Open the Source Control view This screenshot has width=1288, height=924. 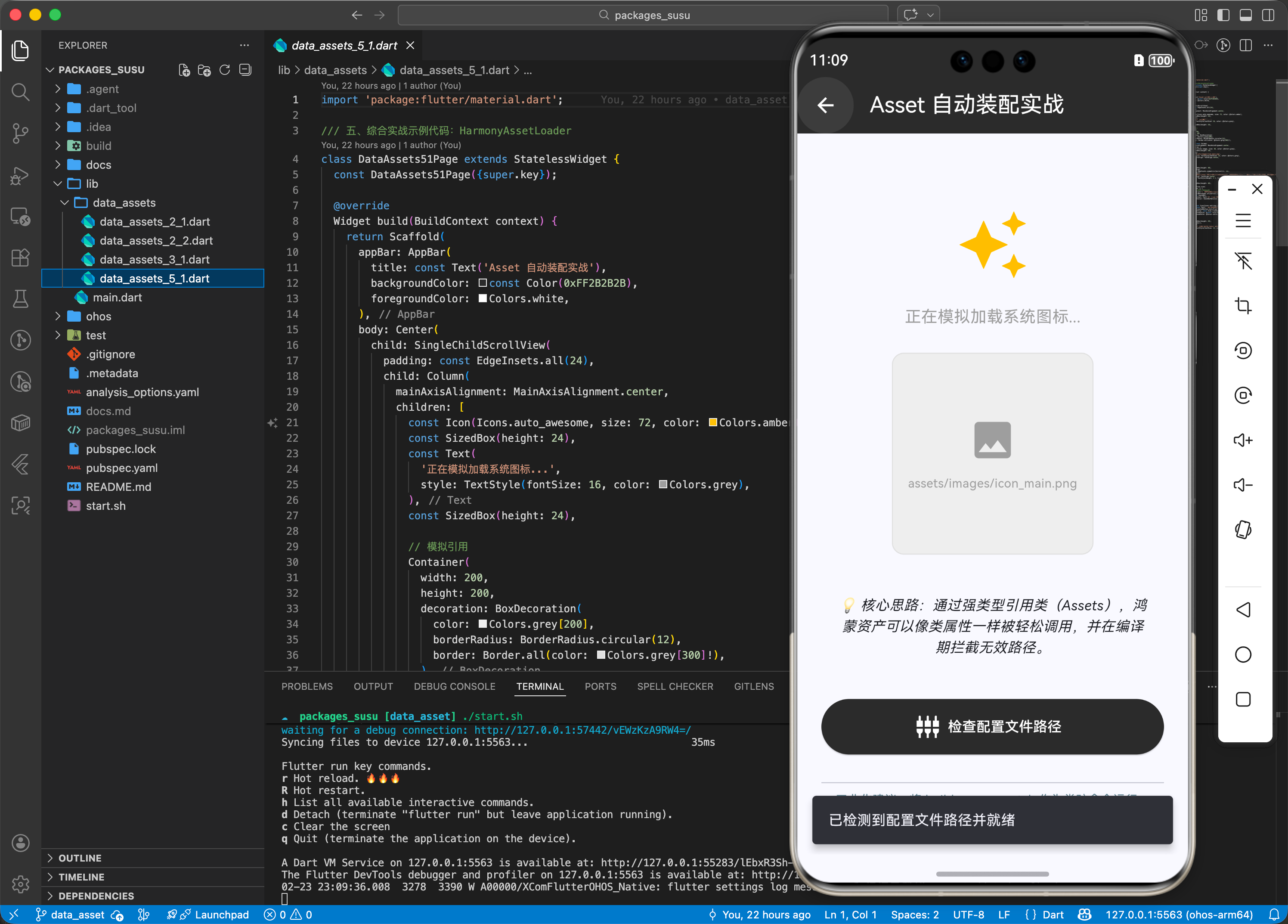click(x=20, y=133)
